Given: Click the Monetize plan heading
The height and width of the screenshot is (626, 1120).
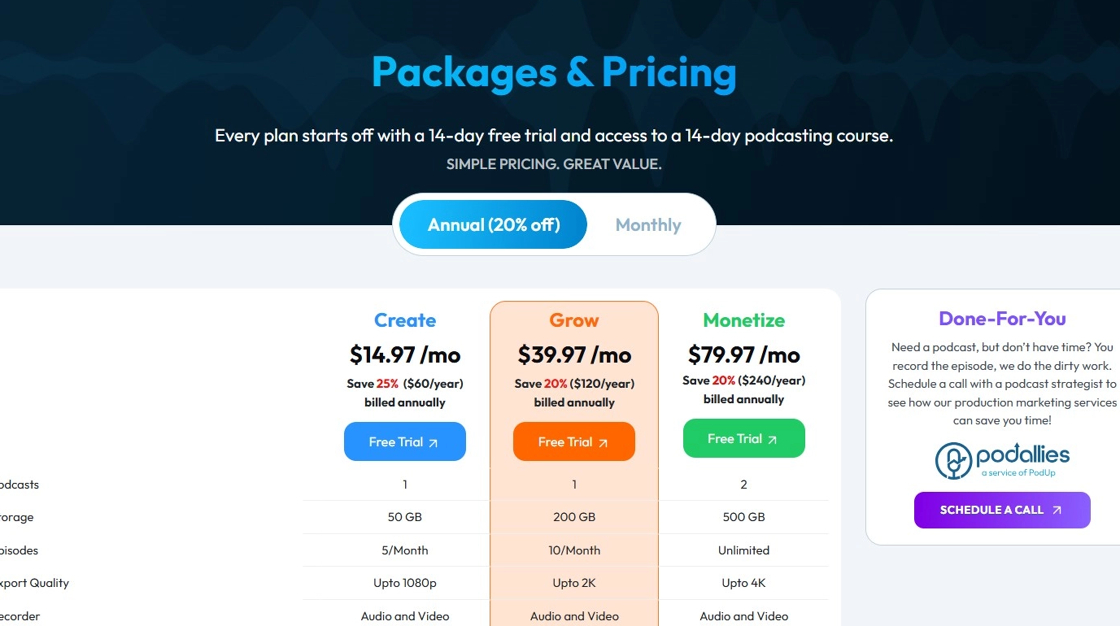Looking at the screenshot, I should [744, 320].
